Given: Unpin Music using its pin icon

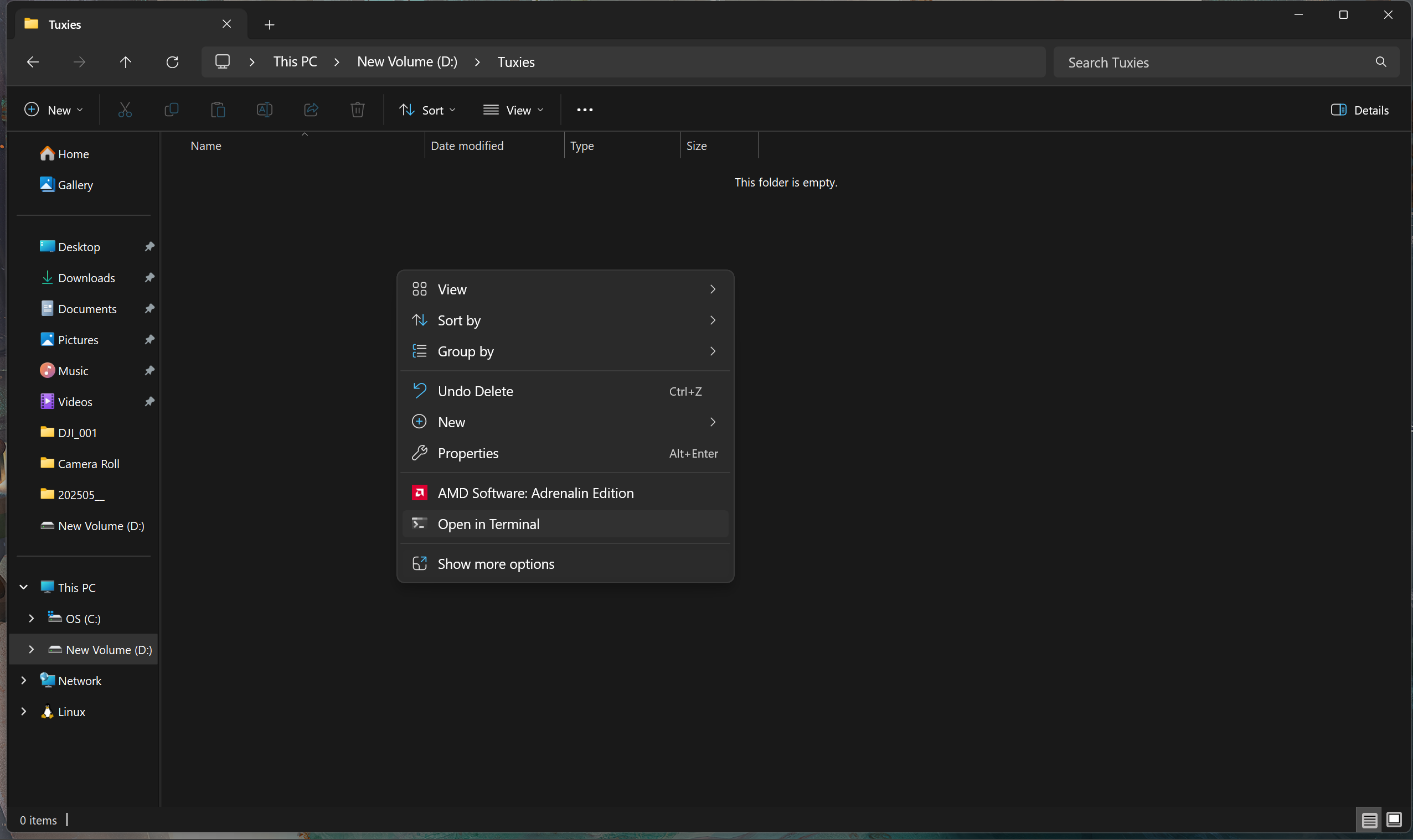Looking at the screenshot, I should tap(149, 371).
